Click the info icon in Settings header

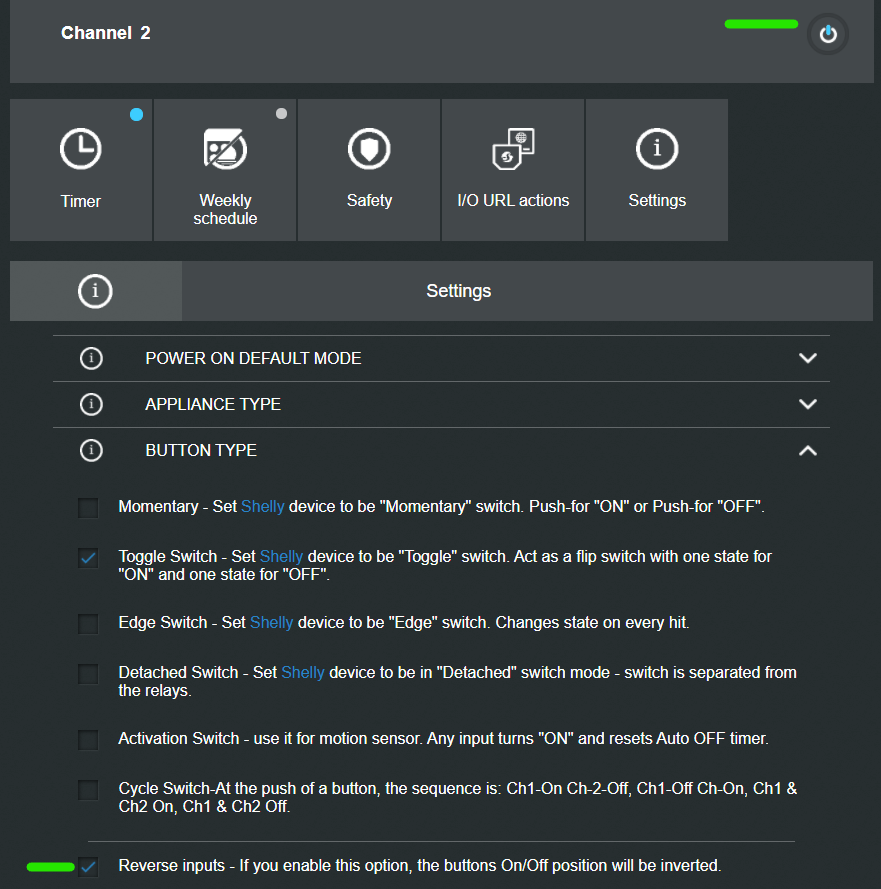coord(96,291)
